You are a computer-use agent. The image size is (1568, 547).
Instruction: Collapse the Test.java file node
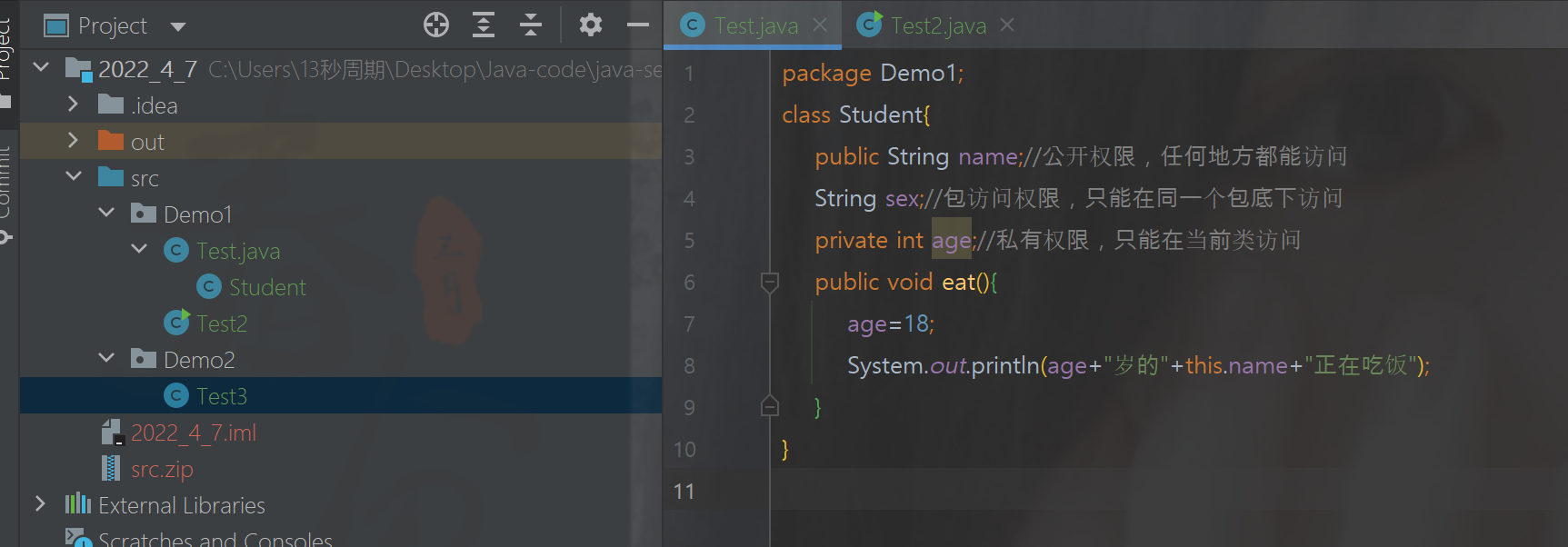point(139,250)
